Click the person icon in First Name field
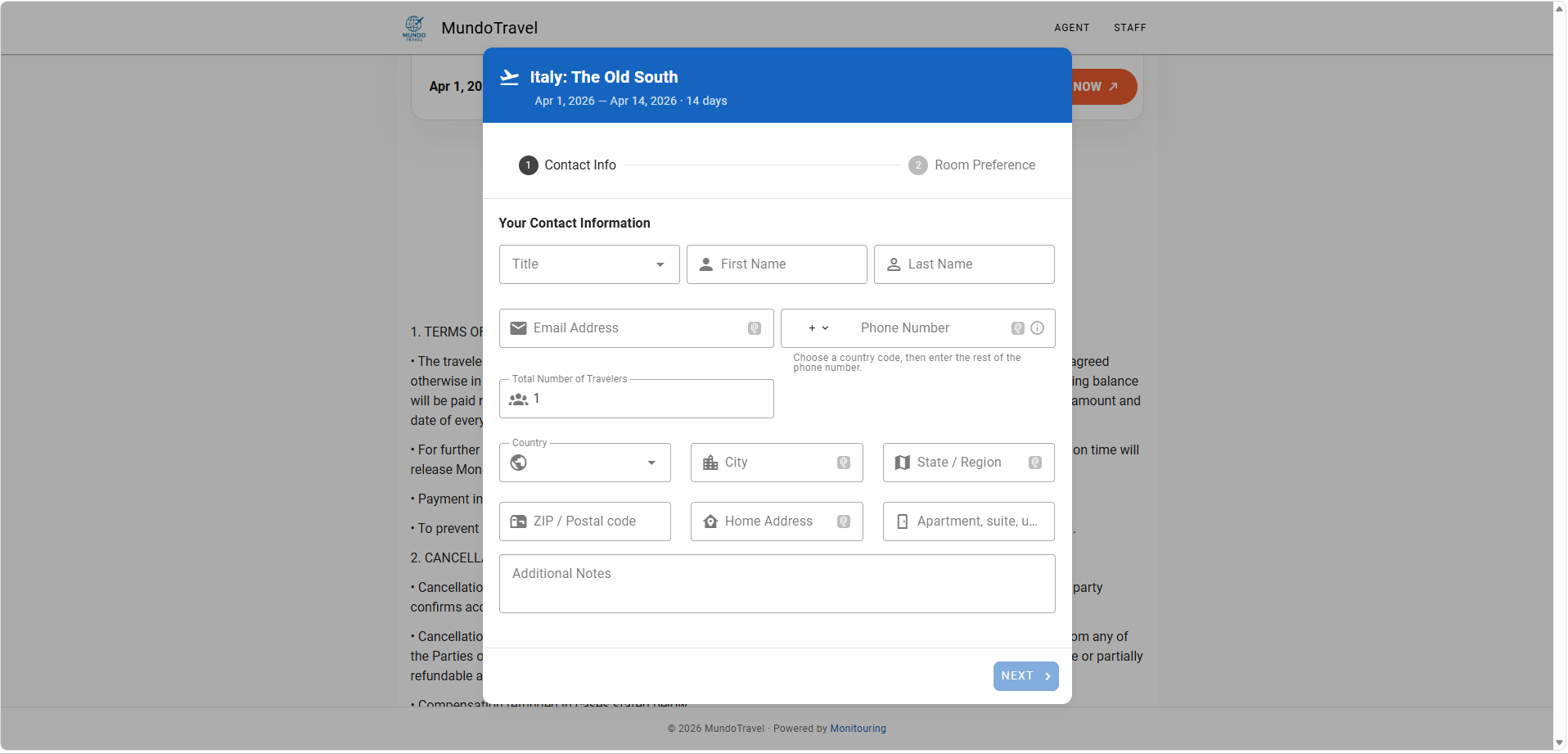1568x754 pixels. click(x=706, y=264)
